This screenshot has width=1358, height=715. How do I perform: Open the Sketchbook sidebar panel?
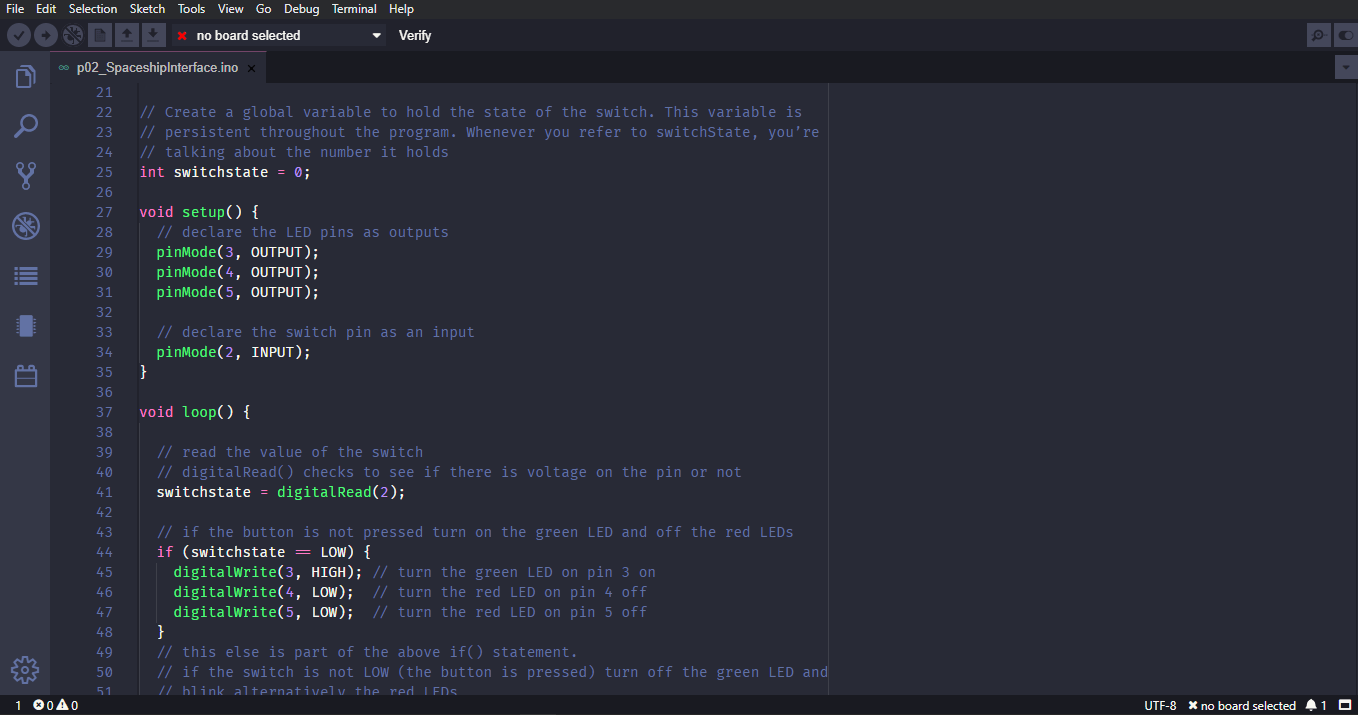point(25,76)
